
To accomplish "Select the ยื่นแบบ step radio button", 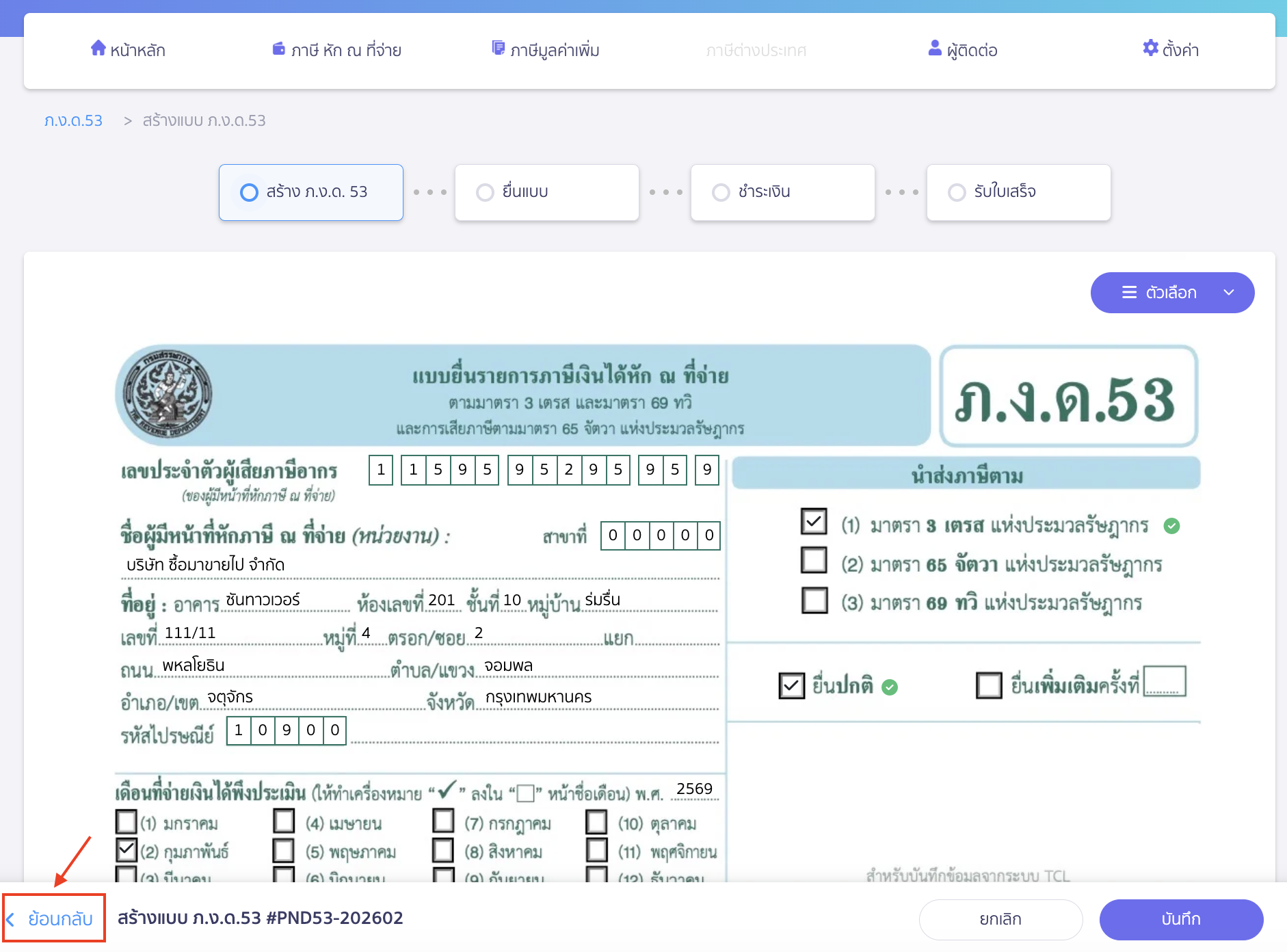I will point(486,192).
